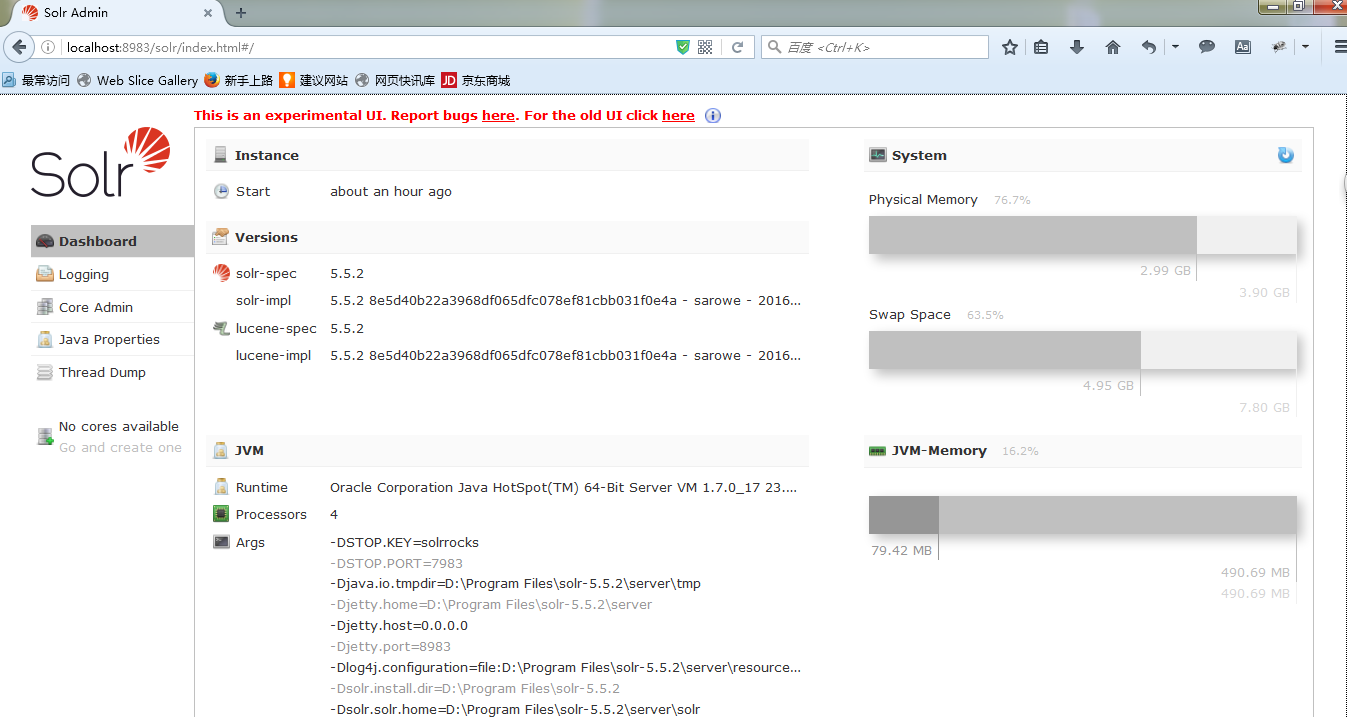Click the JVM-Memory usage bar
The height and width of the screenshot is (717, 1347).
(1083, 515)
